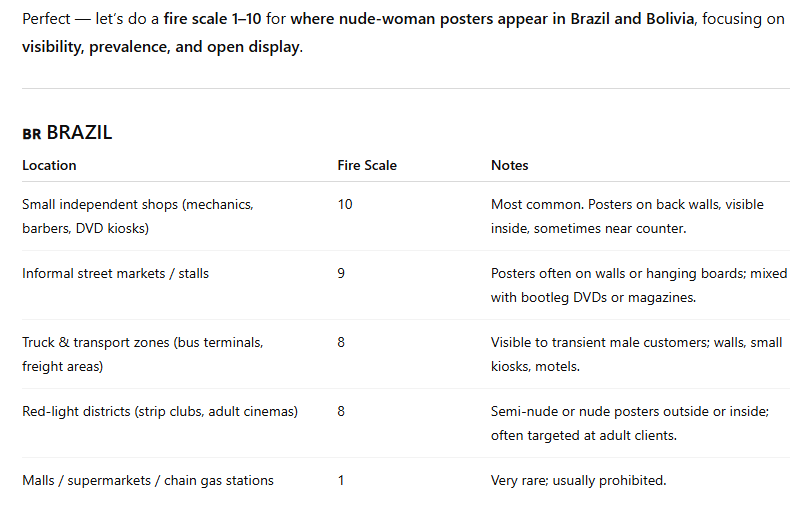The height and width of the screenshot is (519, 802).
Task: Click 'Malls / supermarkets / chain gas stations' cell
Action: (x=148, y=480)
